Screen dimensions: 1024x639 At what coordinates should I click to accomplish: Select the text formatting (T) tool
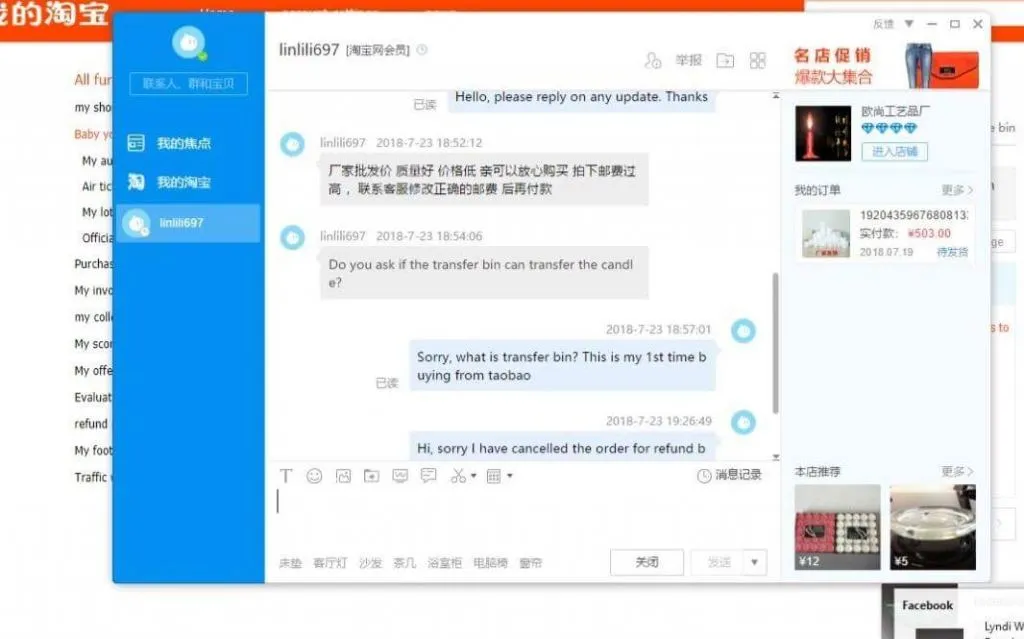(x=285, y=477)
